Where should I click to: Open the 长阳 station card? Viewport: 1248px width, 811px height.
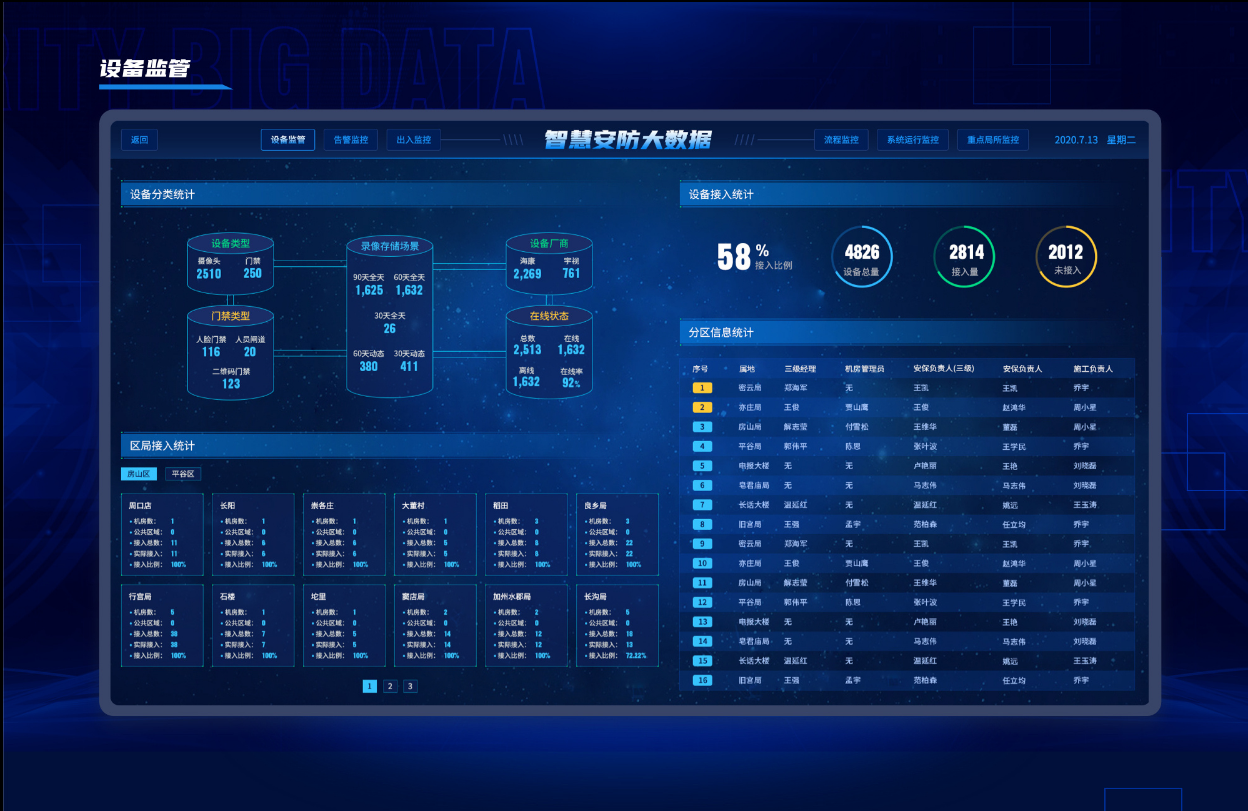[253, 534]
